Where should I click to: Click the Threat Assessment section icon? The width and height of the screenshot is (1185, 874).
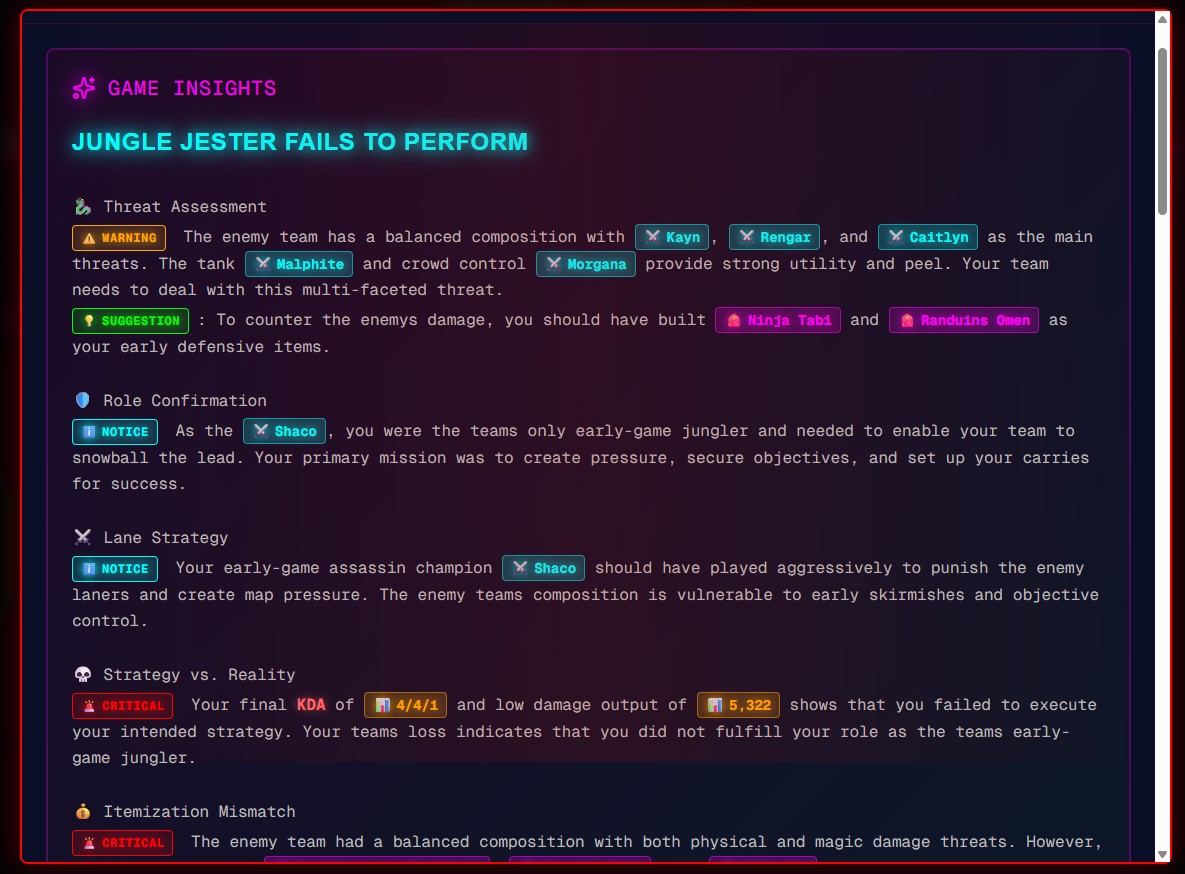83,206
